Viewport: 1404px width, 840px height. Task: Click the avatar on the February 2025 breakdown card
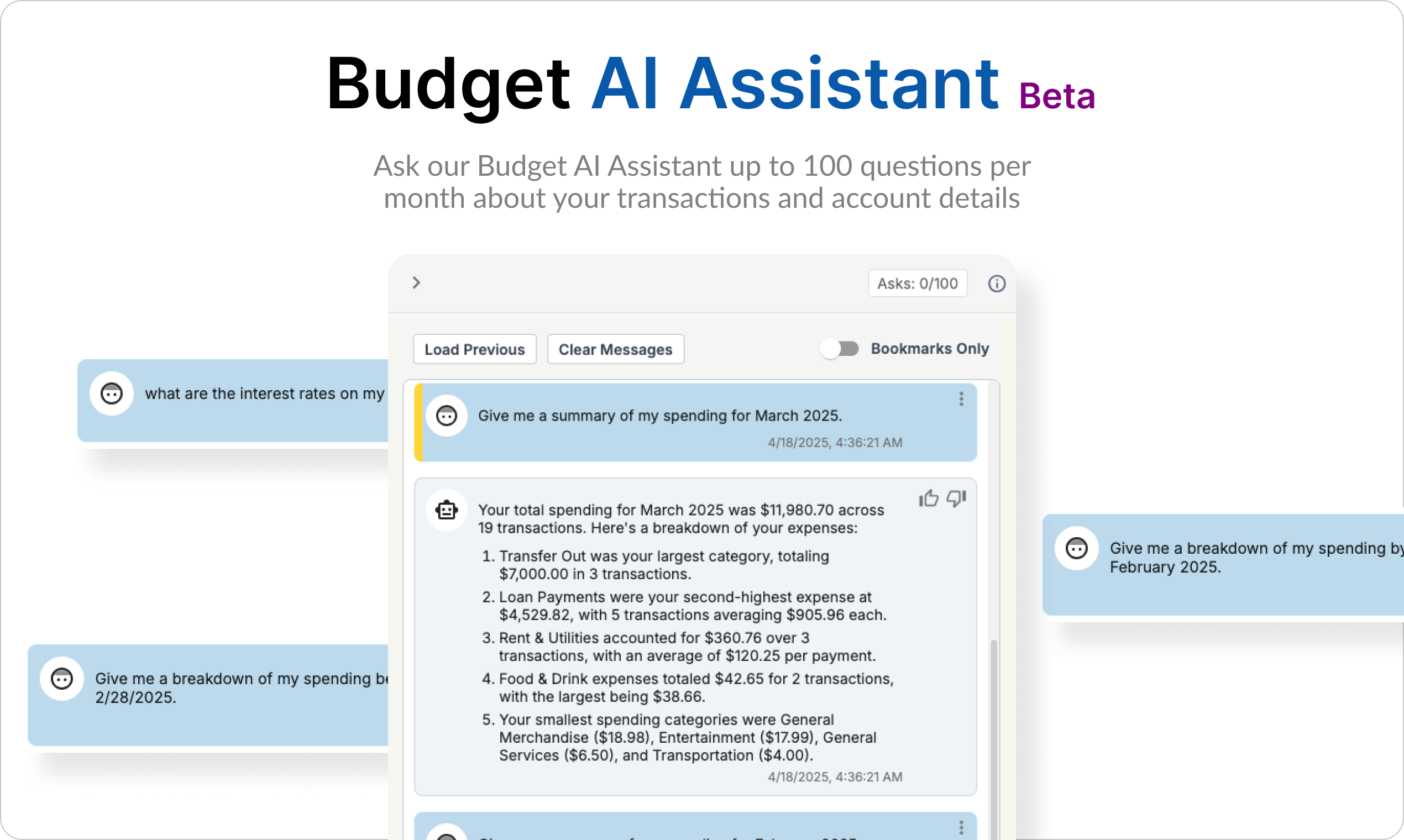click(x=1076, y=548)
